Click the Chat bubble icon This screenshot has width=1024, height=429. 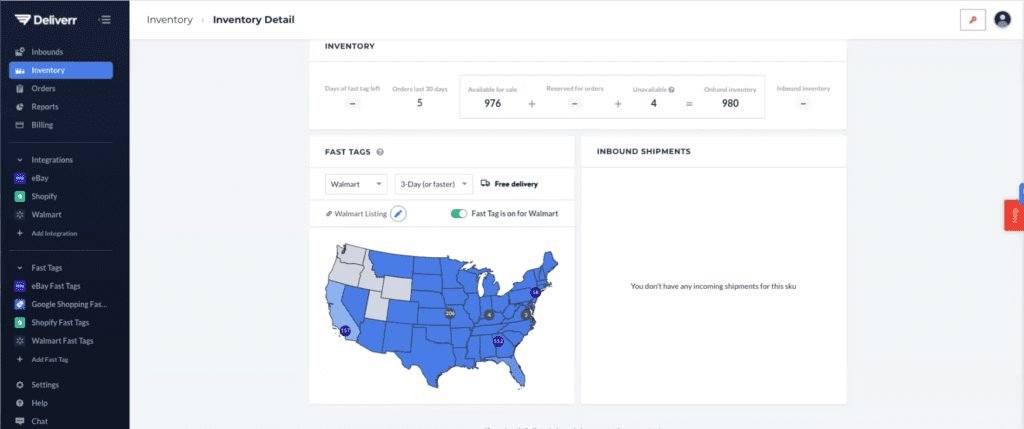[20, 421]
